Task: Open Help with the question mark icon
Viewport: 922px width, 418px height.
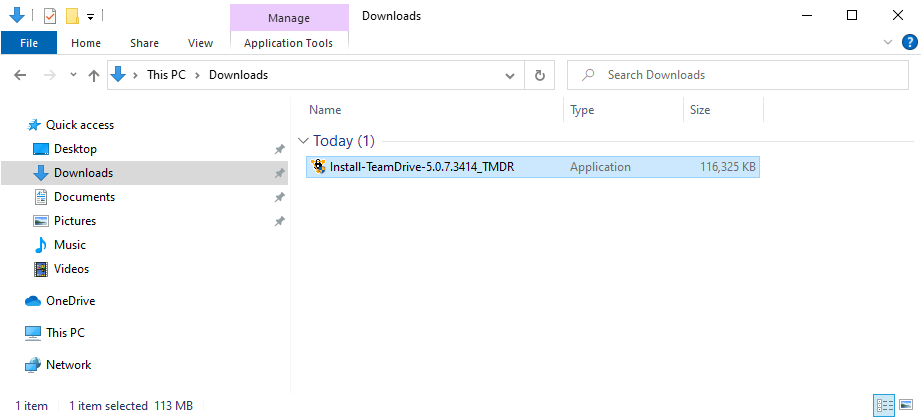Action: click(x=909, y=42)
